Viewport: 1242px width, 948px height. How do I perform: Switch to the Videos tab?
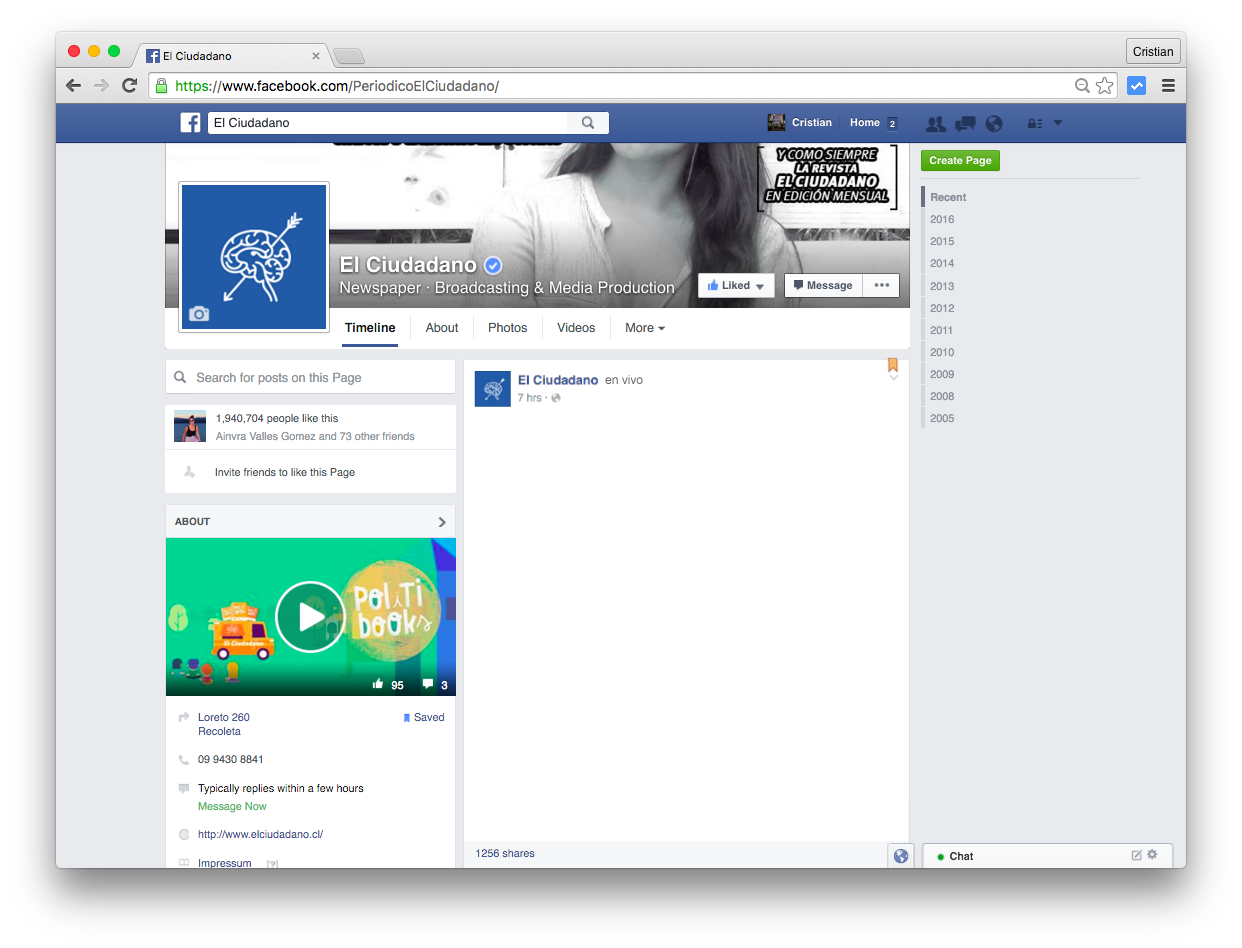tap(576, 328)
